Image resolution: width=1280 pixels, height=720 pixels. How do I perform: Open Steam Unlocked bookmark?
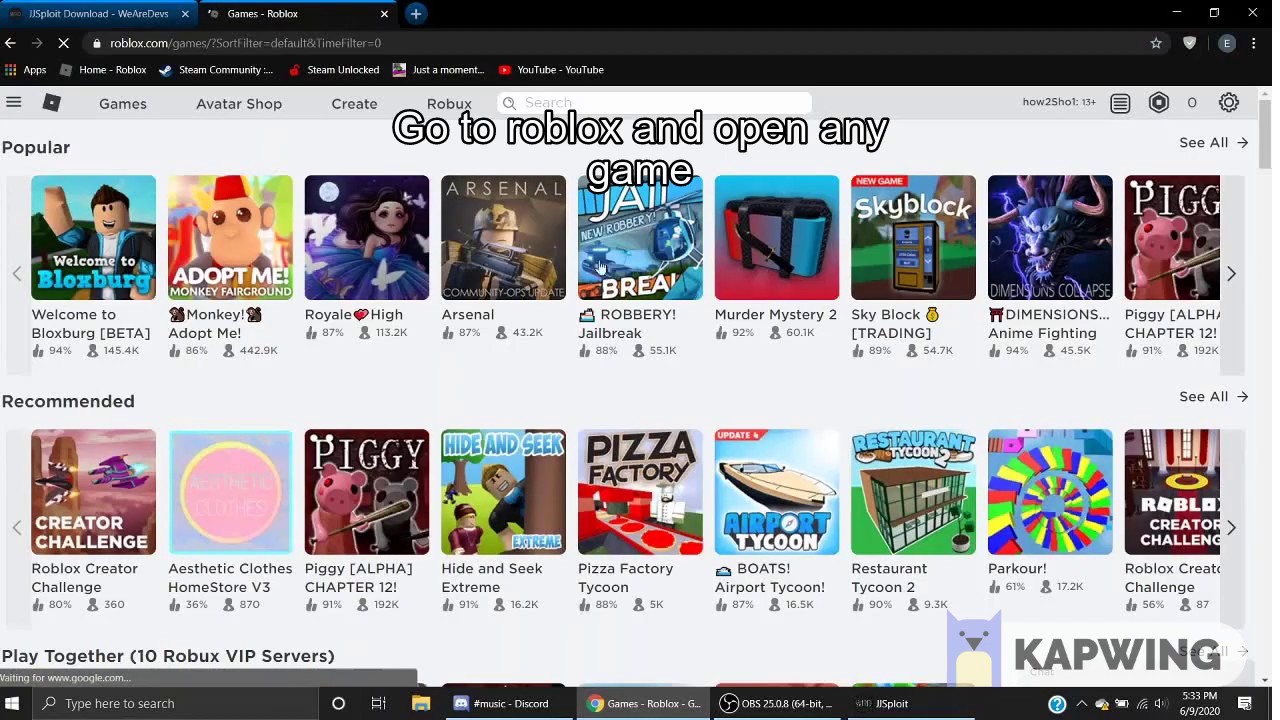point(334,70)
